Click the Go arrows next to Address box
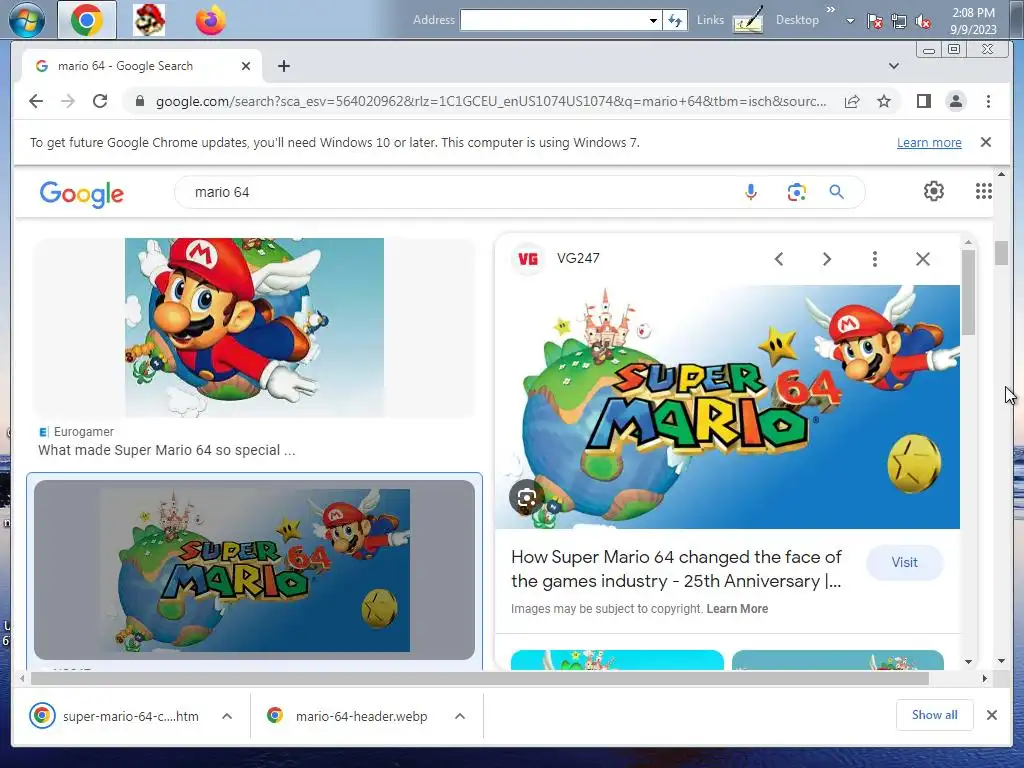The width and height of the screenshot is (1024, 768). (x=675, y=20)
